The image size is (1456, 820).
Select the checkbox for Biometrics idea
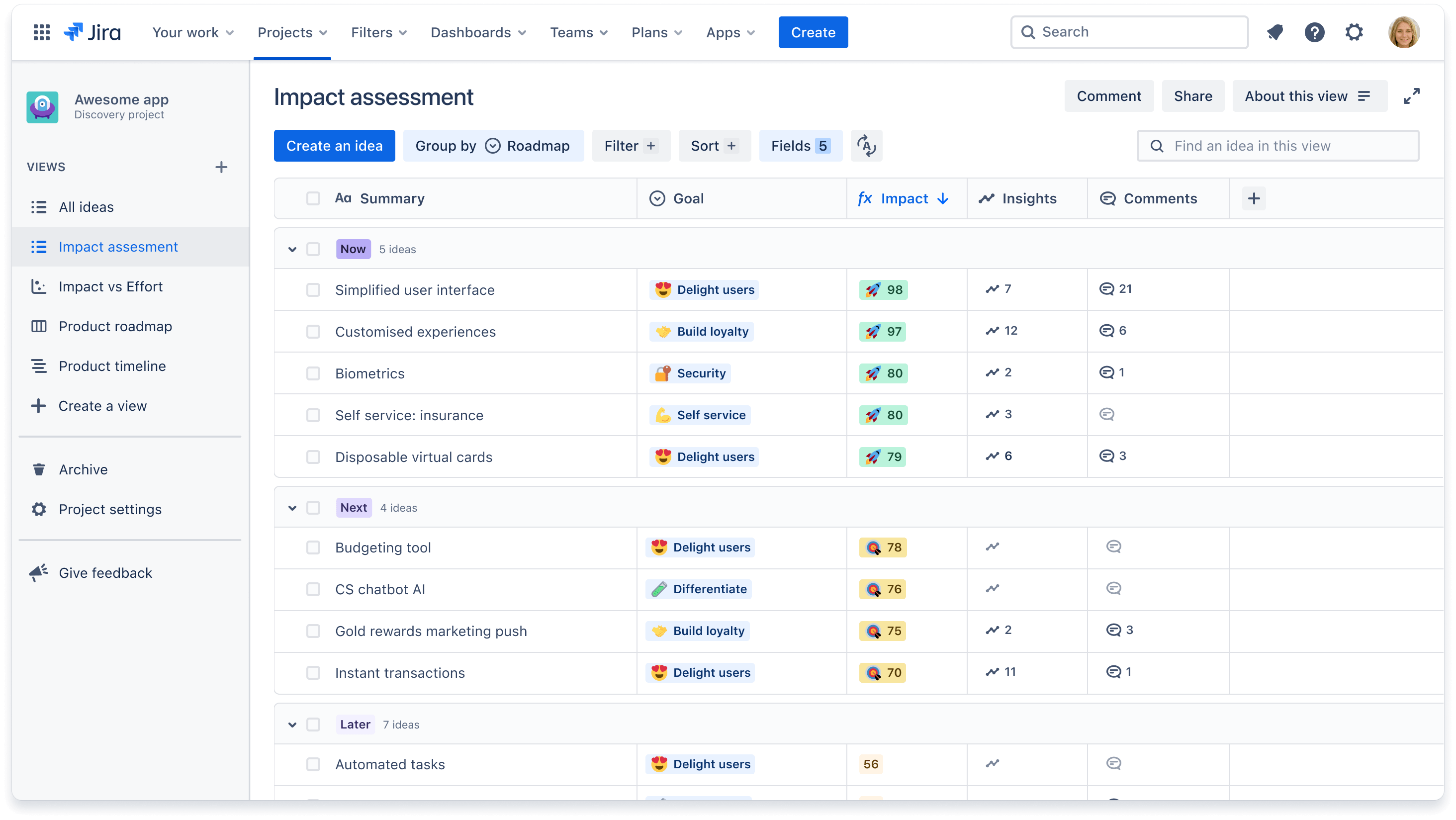(x=314, y=373)
